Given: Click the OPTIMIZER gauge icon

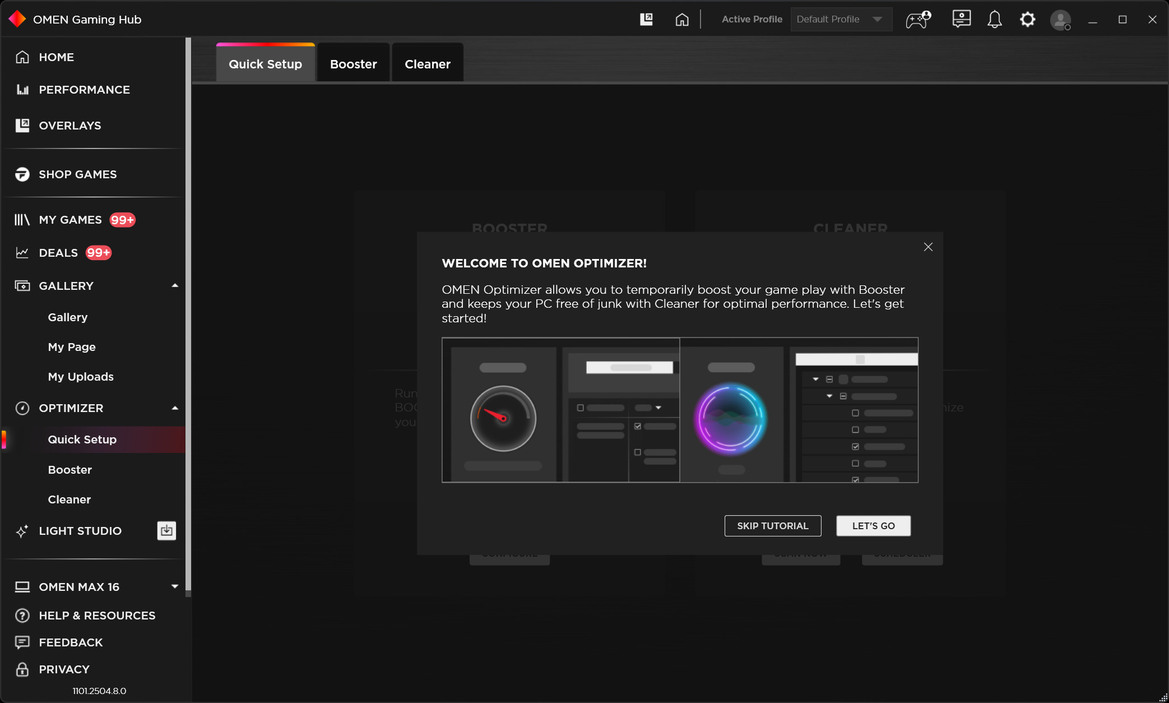Looking at the screenshot, I should 22,408.
